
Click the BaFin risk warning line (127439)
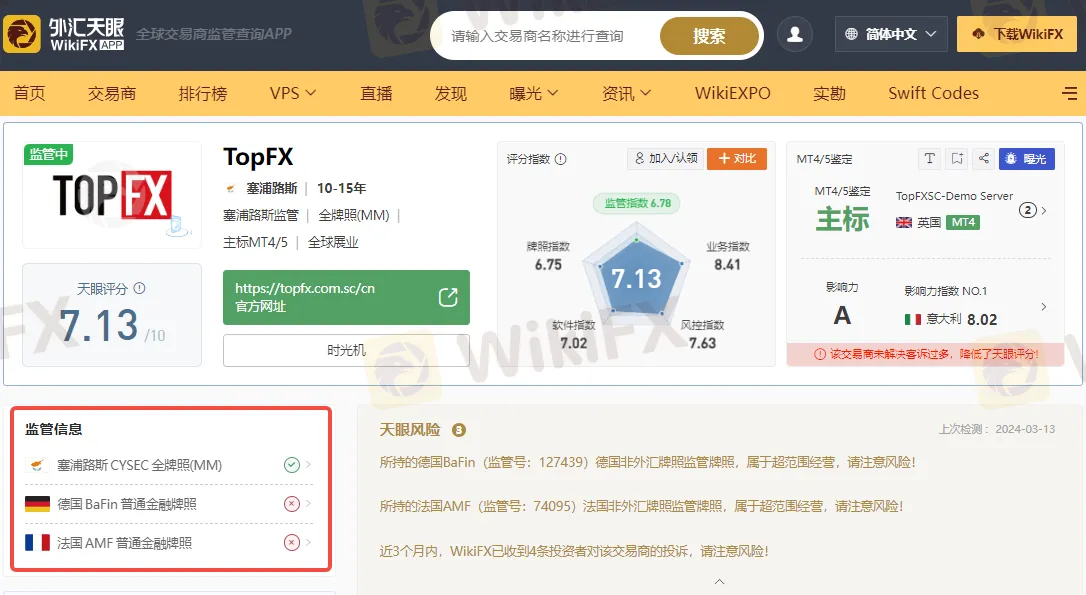tap(648, 462)
